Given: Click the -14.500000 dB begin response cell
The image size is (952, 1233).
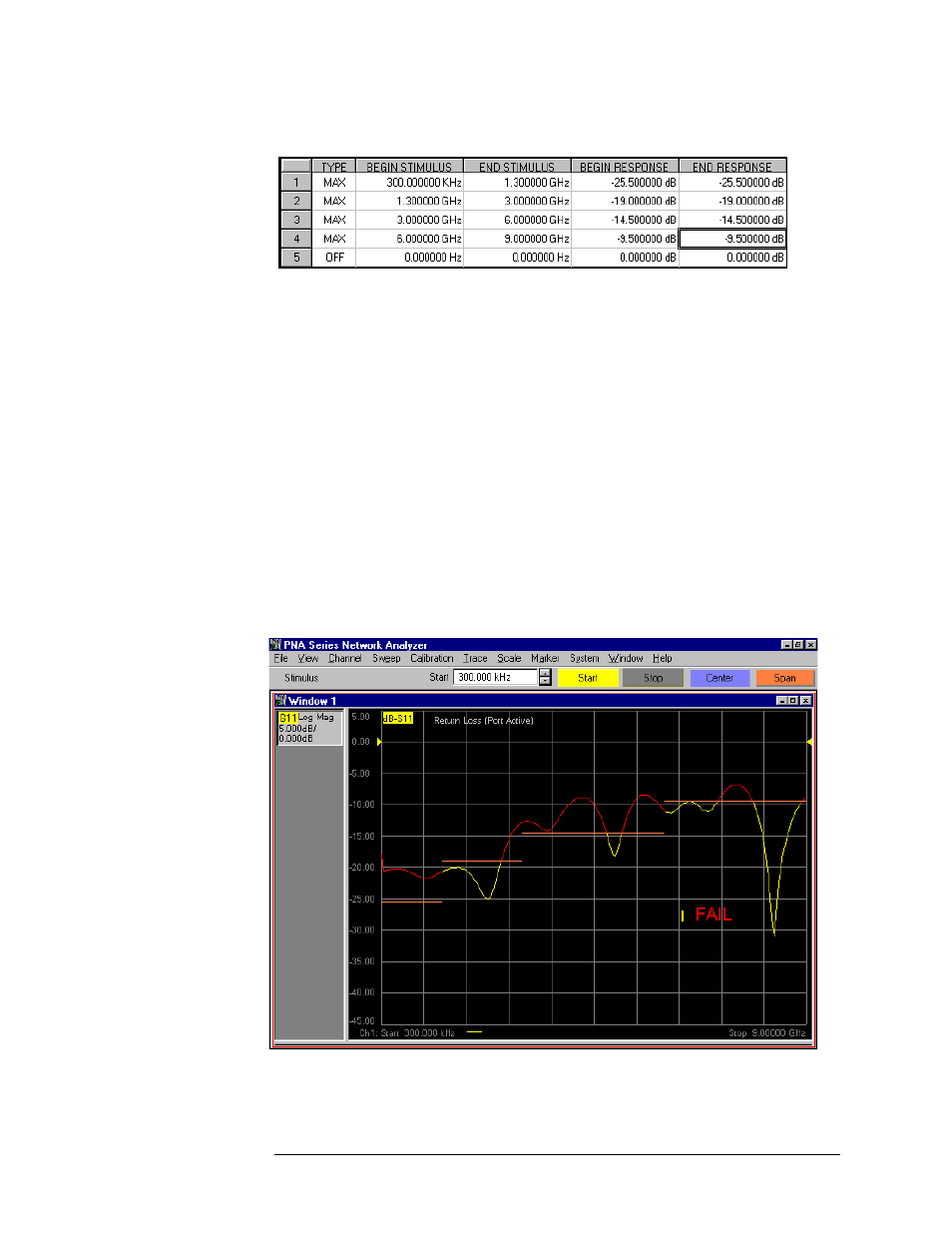Looking at the screenshot, I should pos(625,220).
